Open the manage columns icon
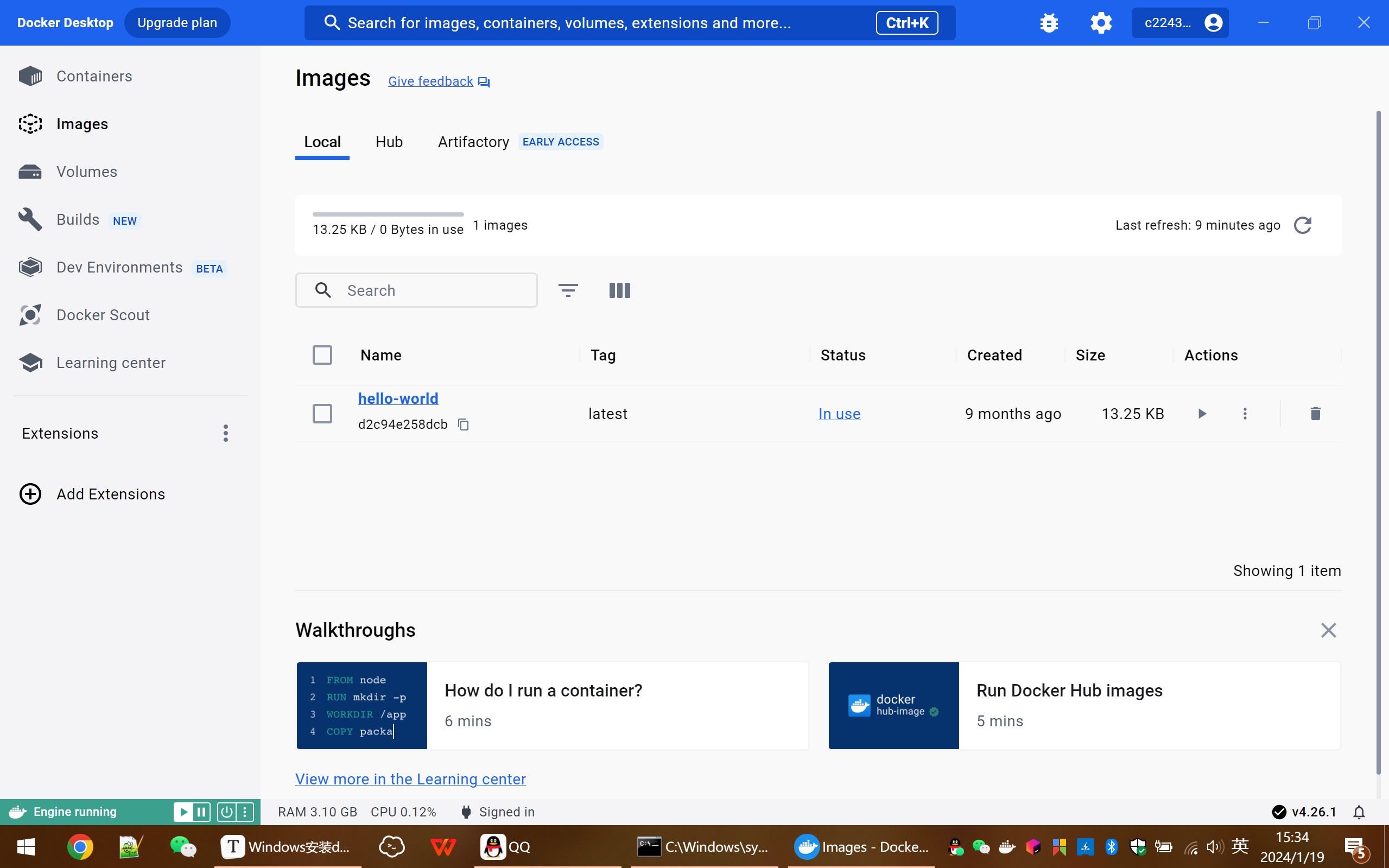This screenshot has width=1389, height=868. point(619,290)
